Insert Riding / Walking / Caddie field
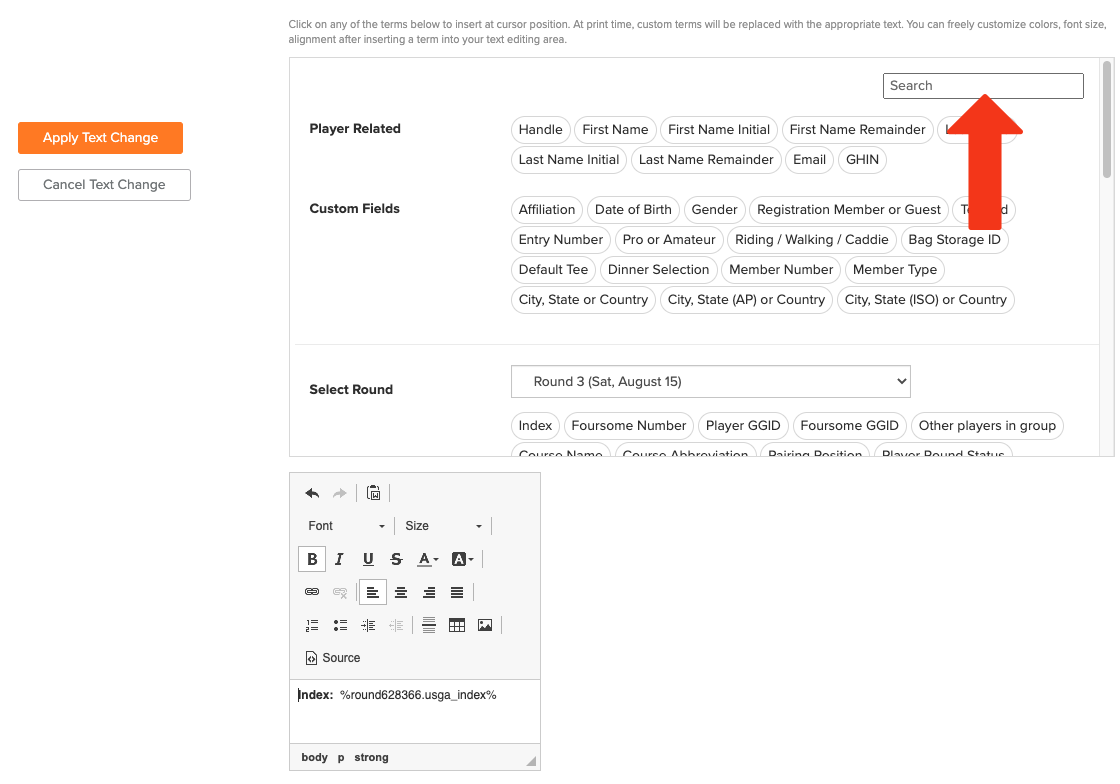The image size is (1120, 784). pyautogui.click(x=811, y=240)
